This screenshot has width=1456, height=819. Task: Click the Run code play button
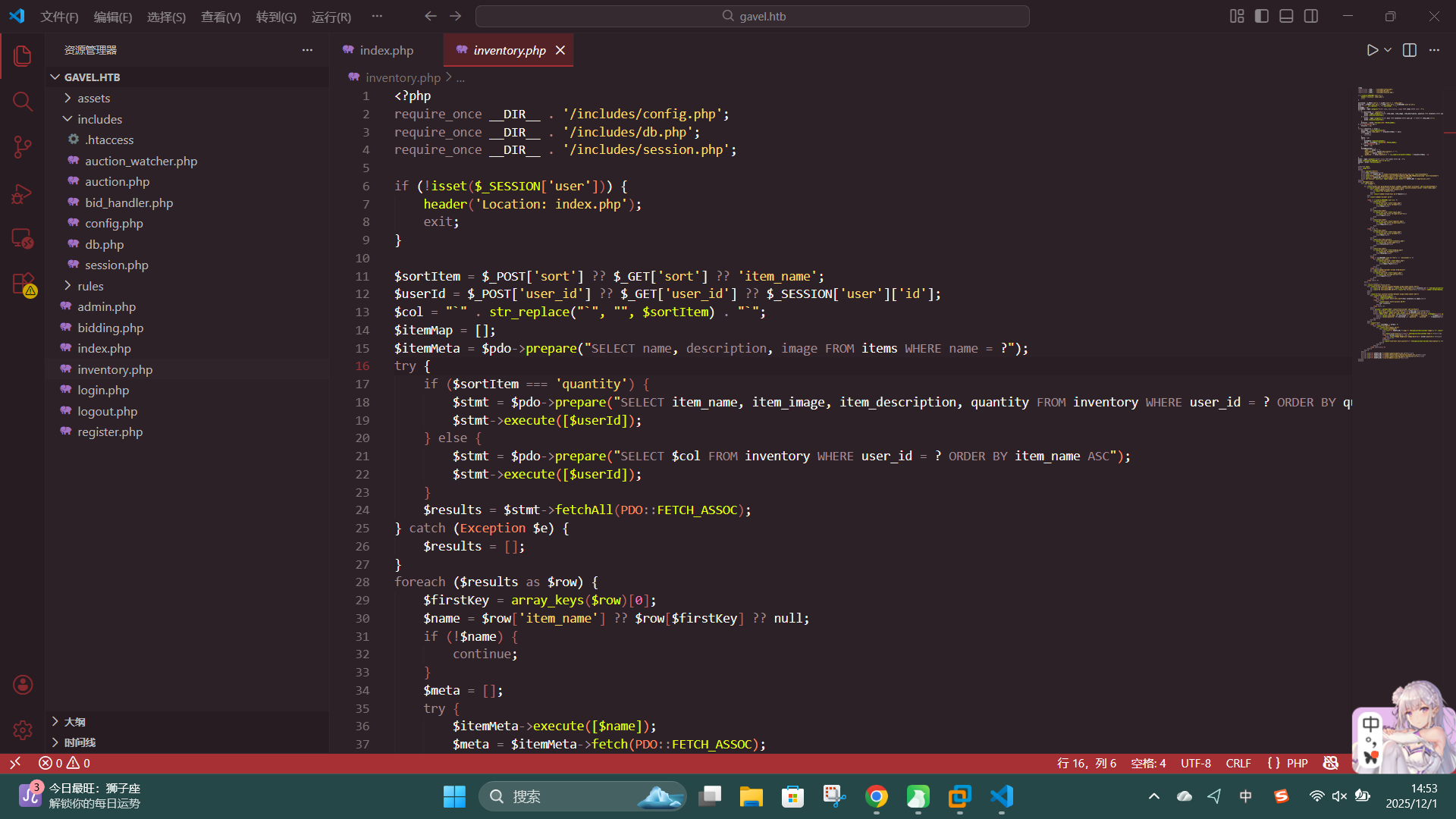click(x=1372, y=50)
